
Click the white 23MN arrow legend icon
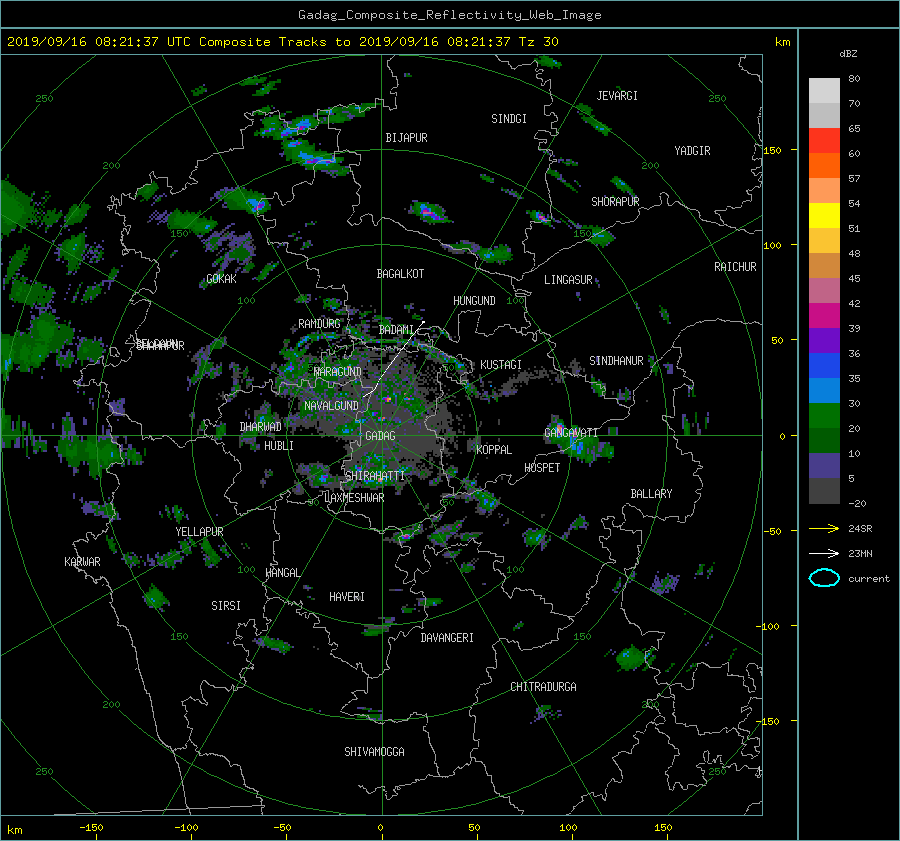824,553
